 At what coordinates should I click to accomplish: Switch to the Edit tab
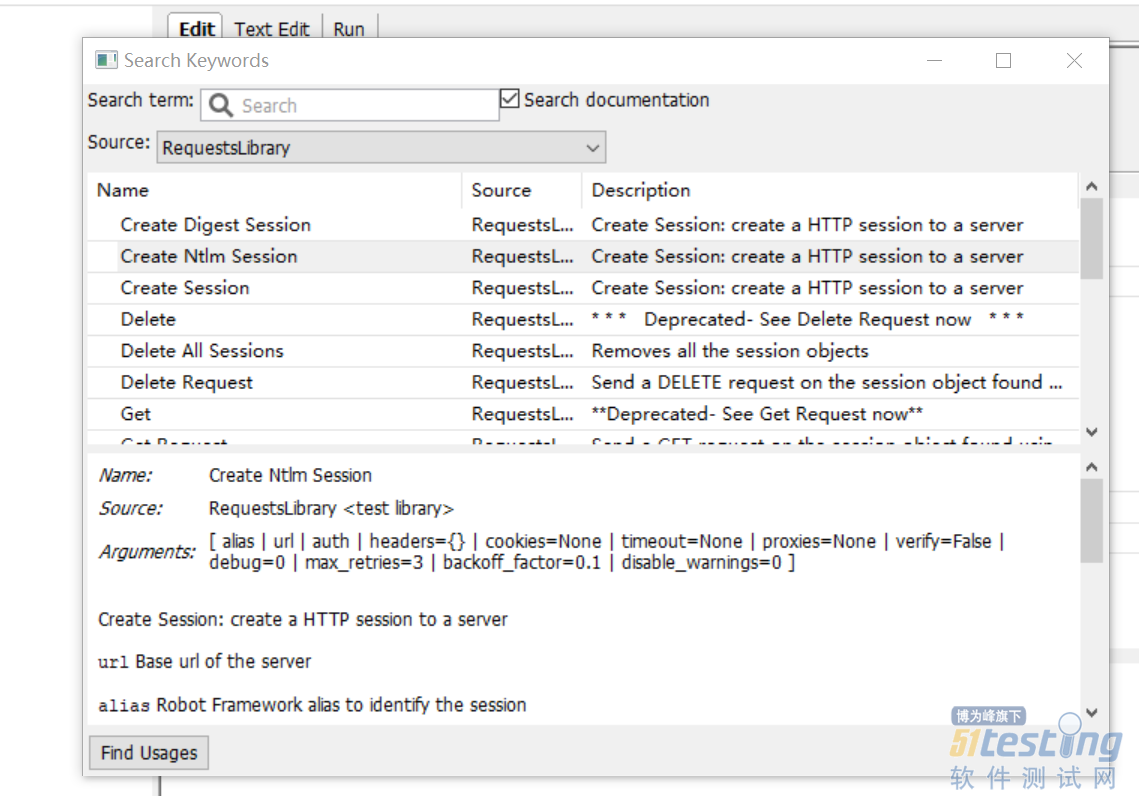click(x=196, y=29)
